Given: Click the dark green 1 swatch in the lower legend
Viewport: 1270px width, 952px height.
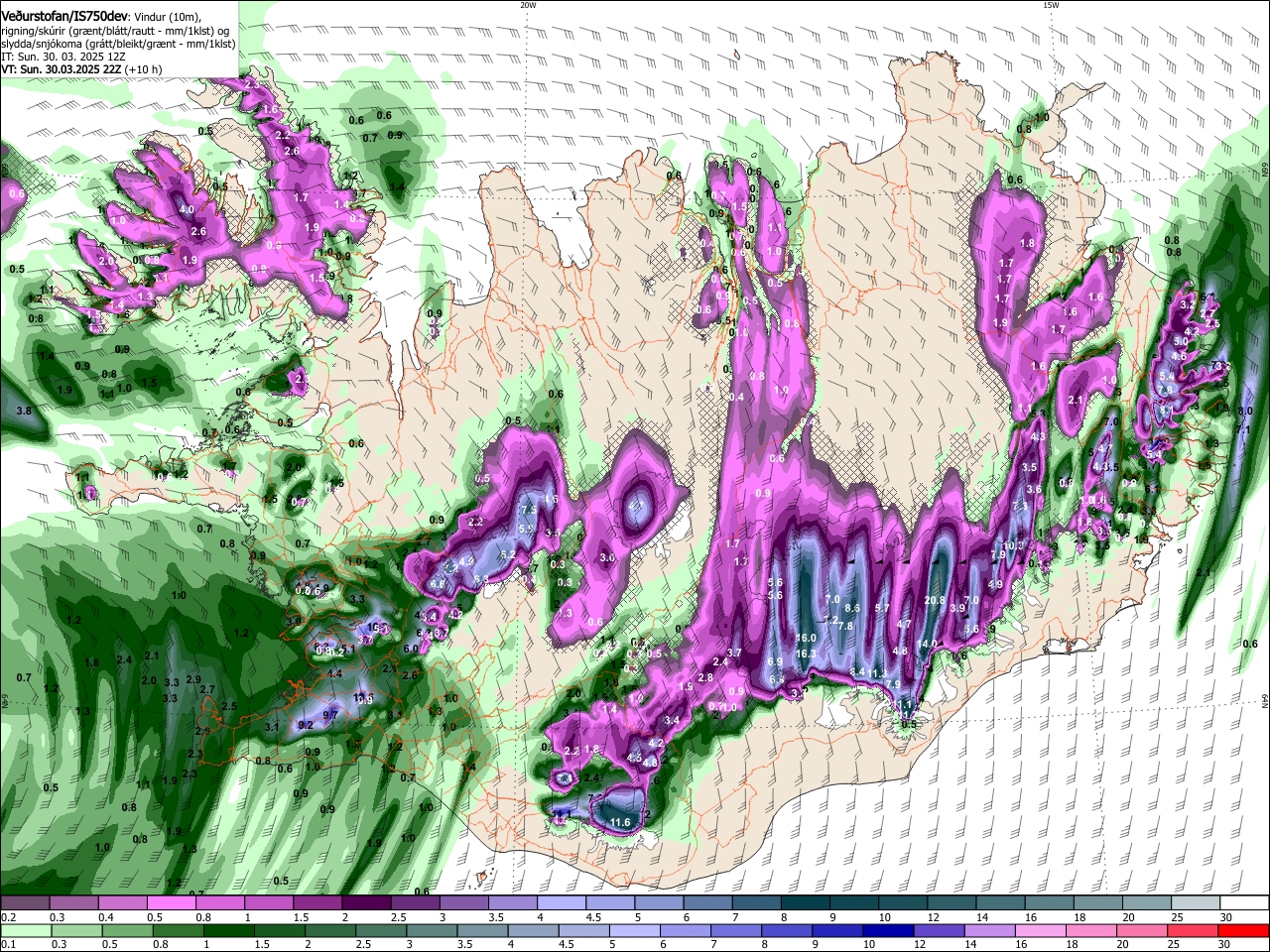Looking at the screenshot, I should point(228,930).
